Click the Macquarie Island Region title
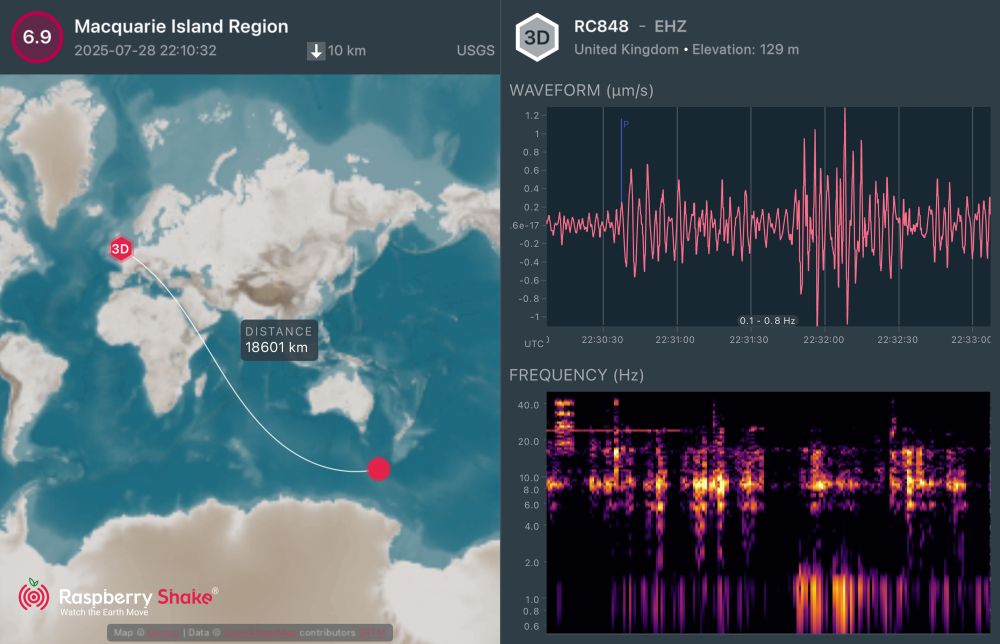This screenshot has width=1000, height=644. click(181, 26)
